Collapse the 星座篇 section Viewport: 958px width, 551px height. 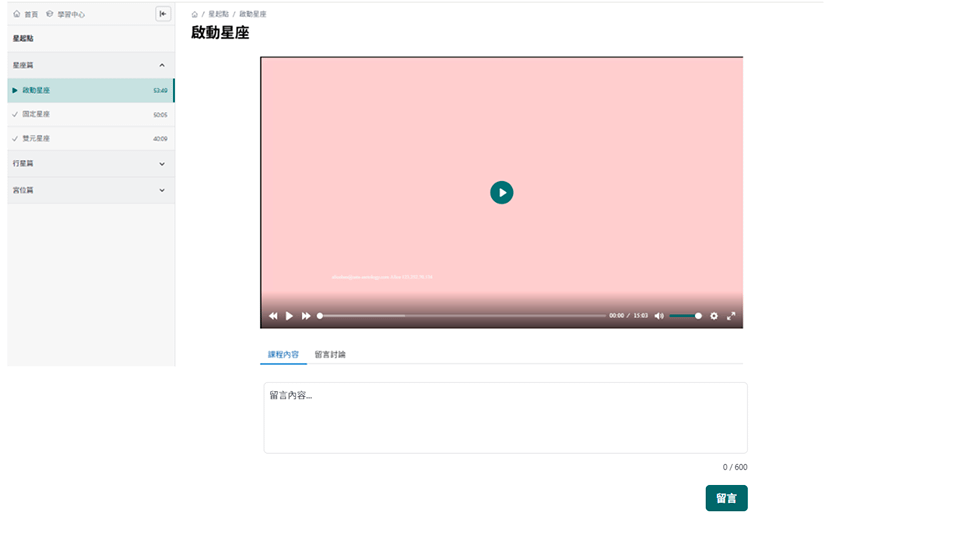[162, 65]
